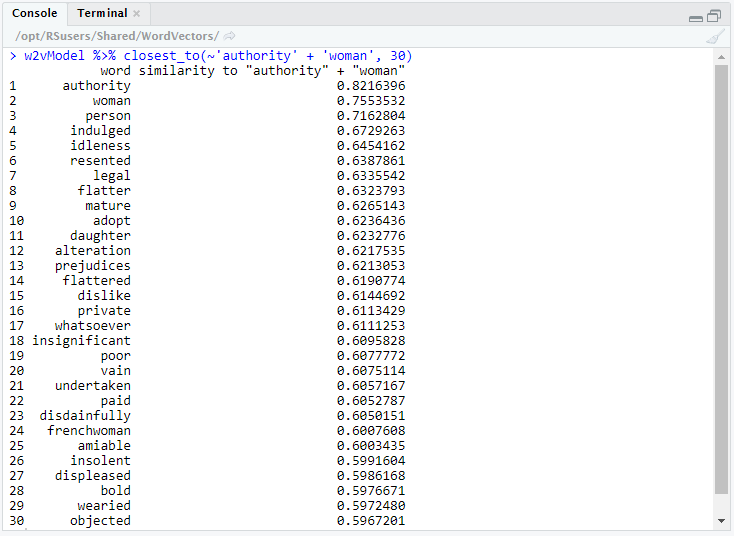Click the 'word' column header text
This screenshot has width=734, height=536.
(115, 71)
